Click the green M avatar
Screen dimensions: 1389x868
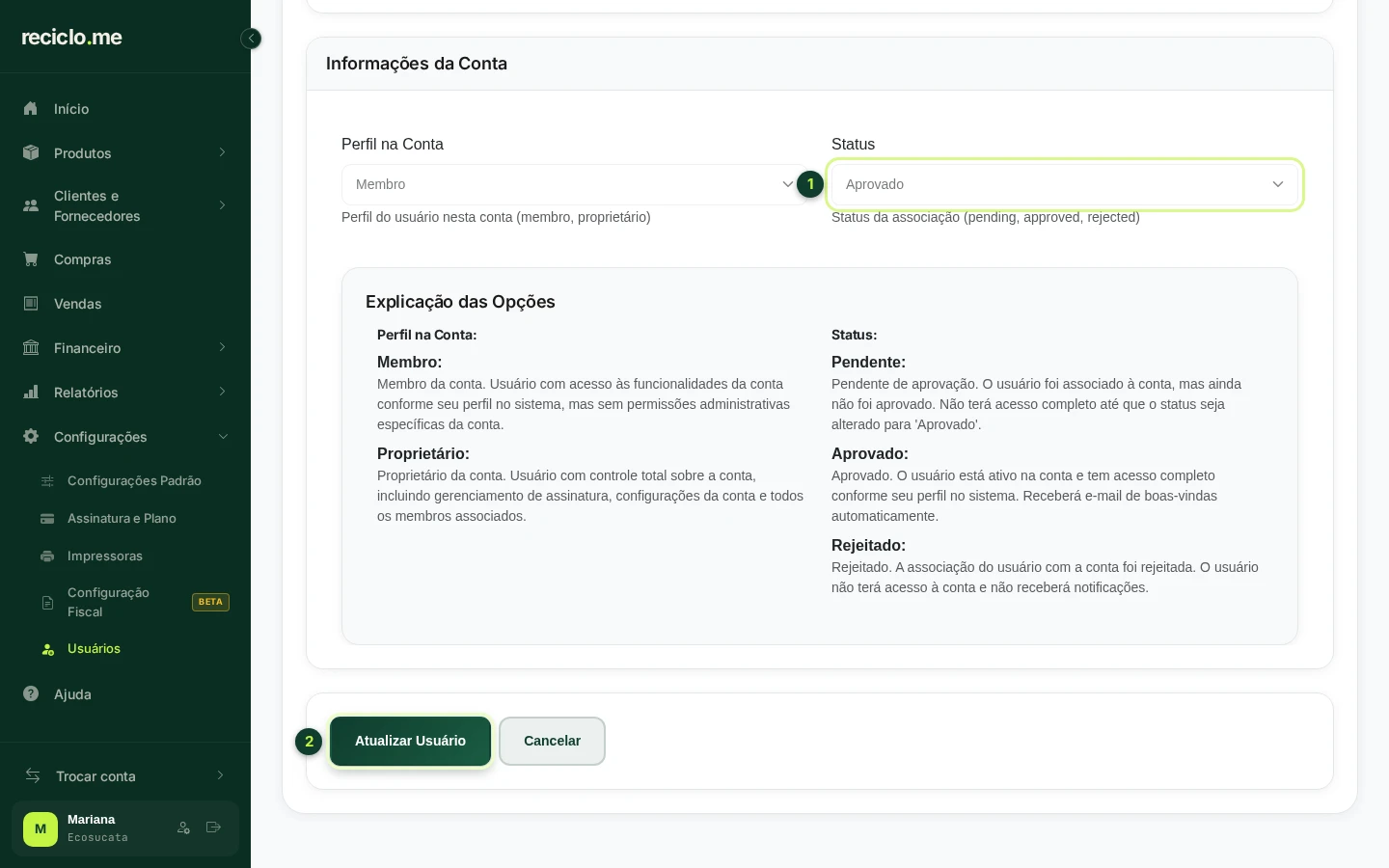(41, 829)
